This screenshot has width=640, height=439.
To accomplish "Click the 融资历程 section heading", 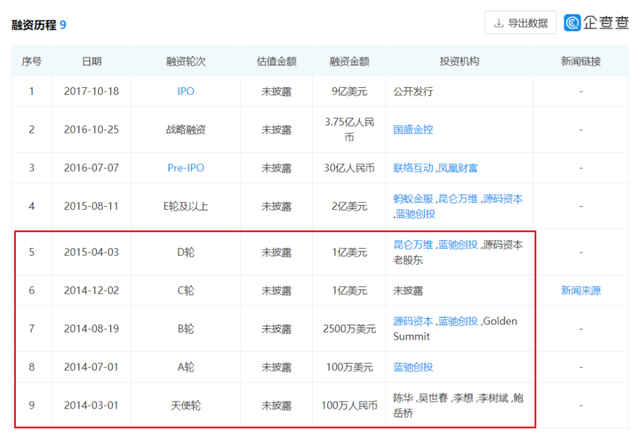I will 34,25.
